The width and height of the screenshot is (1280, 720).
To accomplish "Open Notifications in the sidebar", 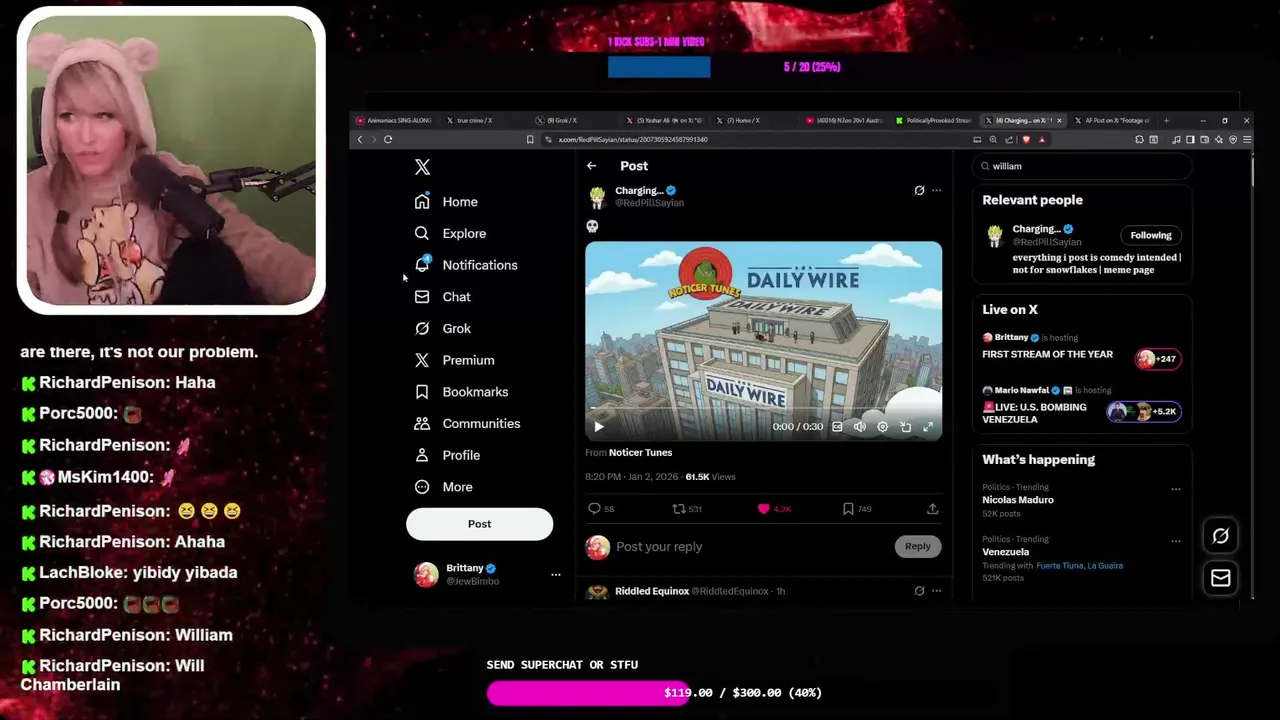I will pyautogui.click(x=466, y=265).
